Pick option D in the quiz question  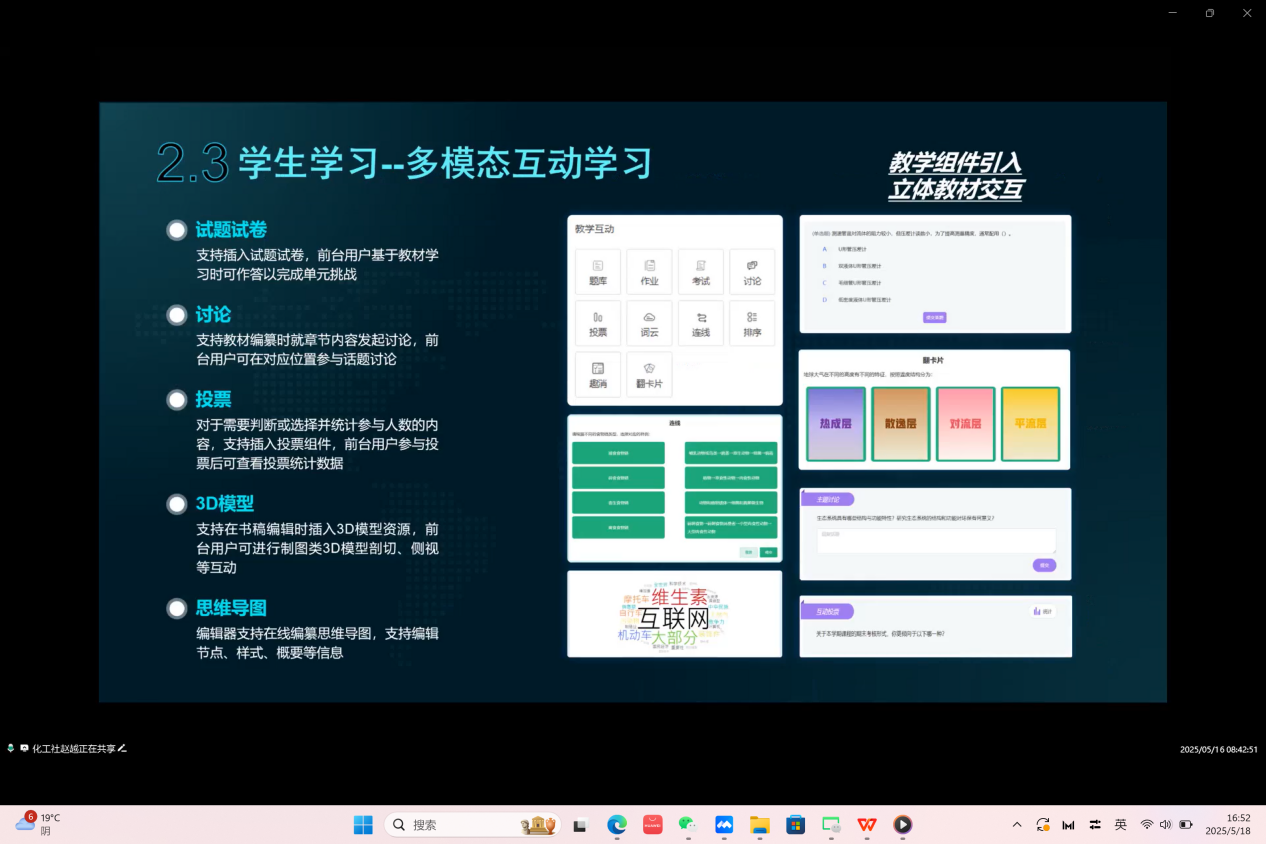825,300
